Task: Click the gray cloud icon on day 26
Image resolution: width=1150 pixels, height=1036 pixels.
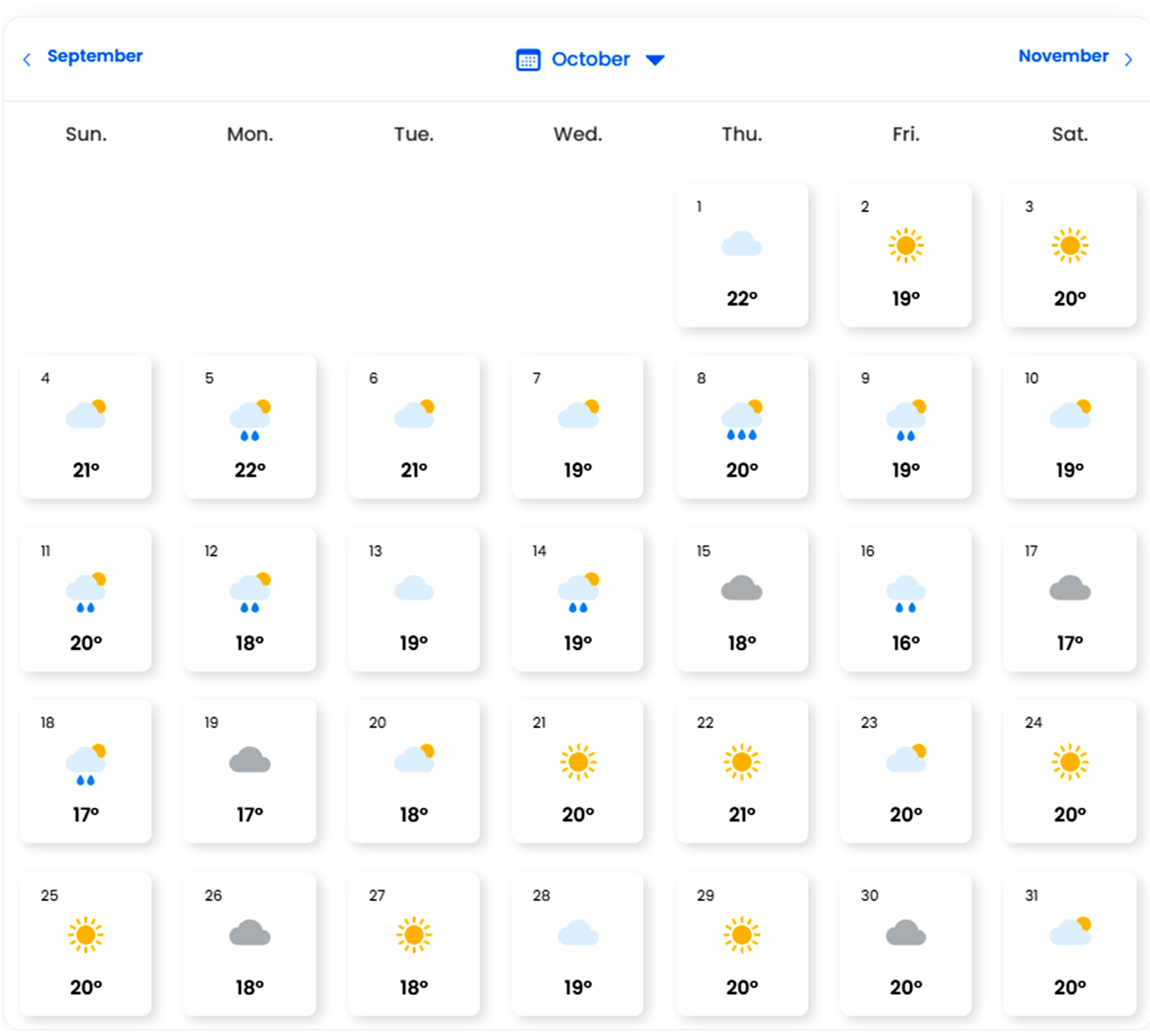Action: tap(250, 932)
